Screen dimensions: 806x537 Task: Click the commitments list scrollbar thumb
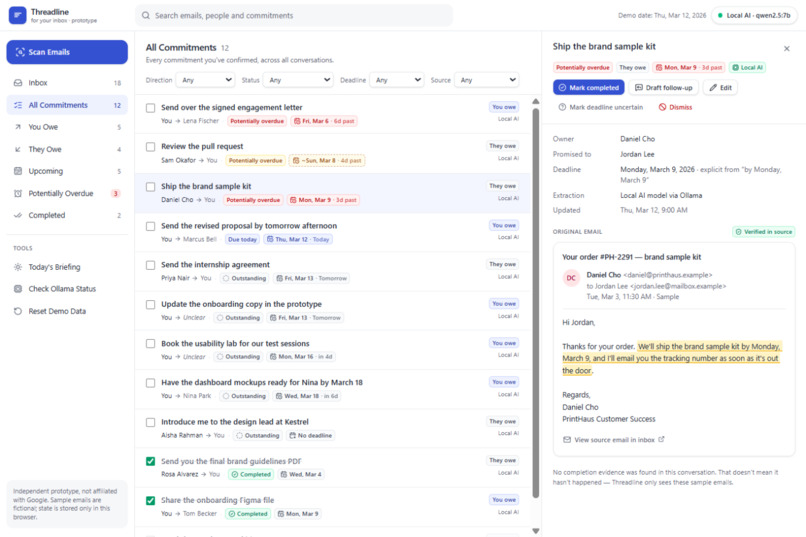[x=536, y=303]
